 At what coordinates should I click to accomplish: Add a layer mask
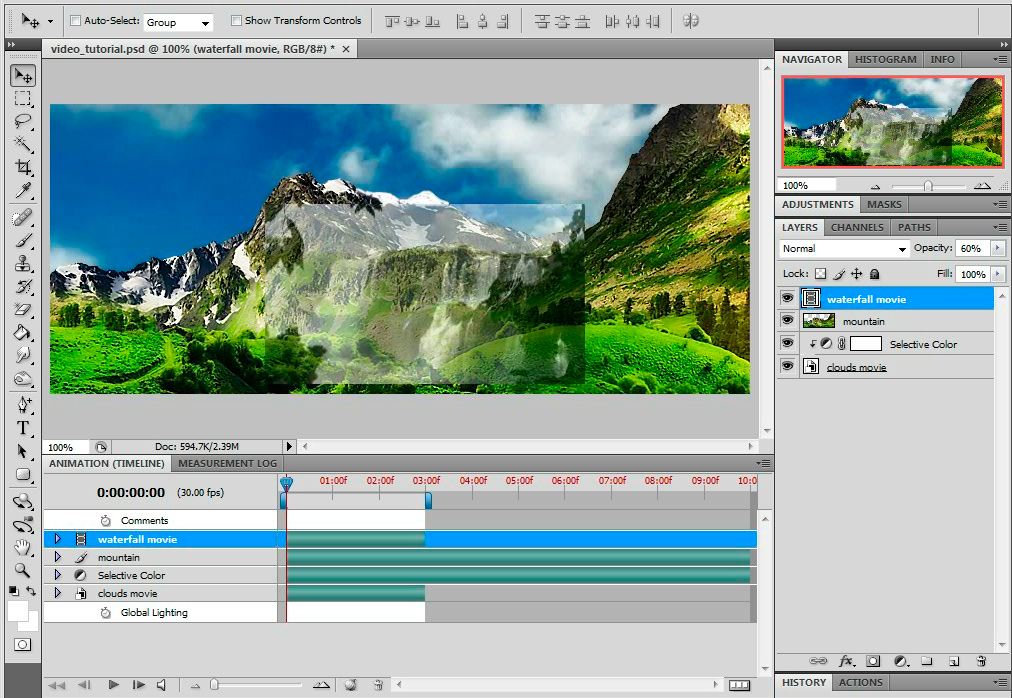tap(873, 661)
